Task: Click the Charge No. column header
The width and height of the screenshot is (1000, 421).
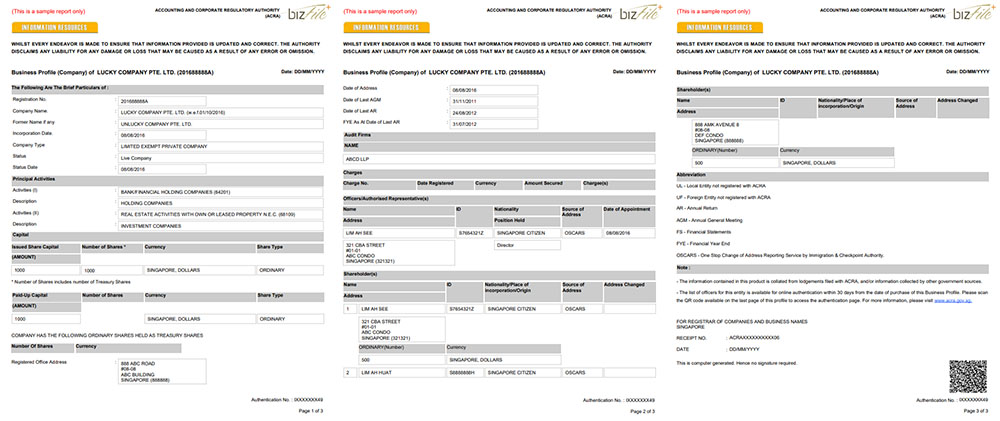Action: (x=379, y=185)
